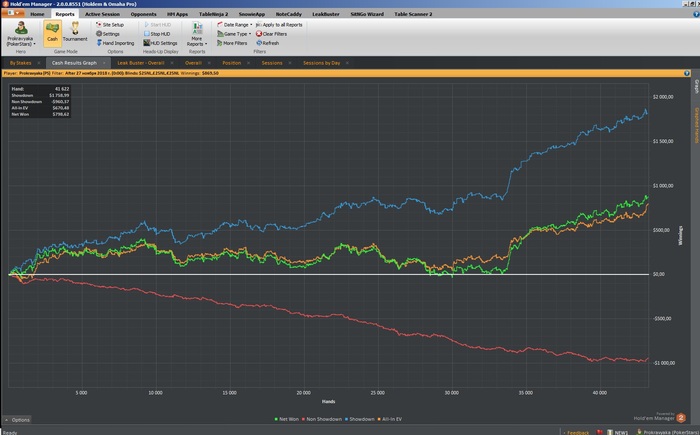Open the Overall report tab
This screenshot has width=700, height=435.
[193, 63]
